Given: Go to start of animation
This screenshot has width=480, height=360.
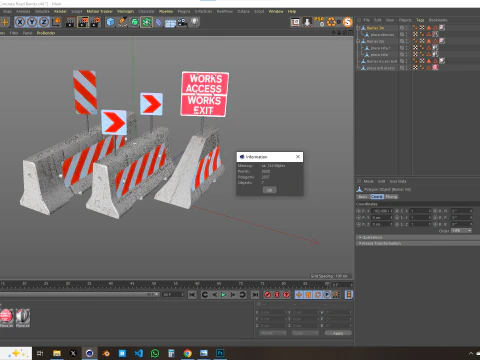Looking at the screenshot, I should coord(192,295).
